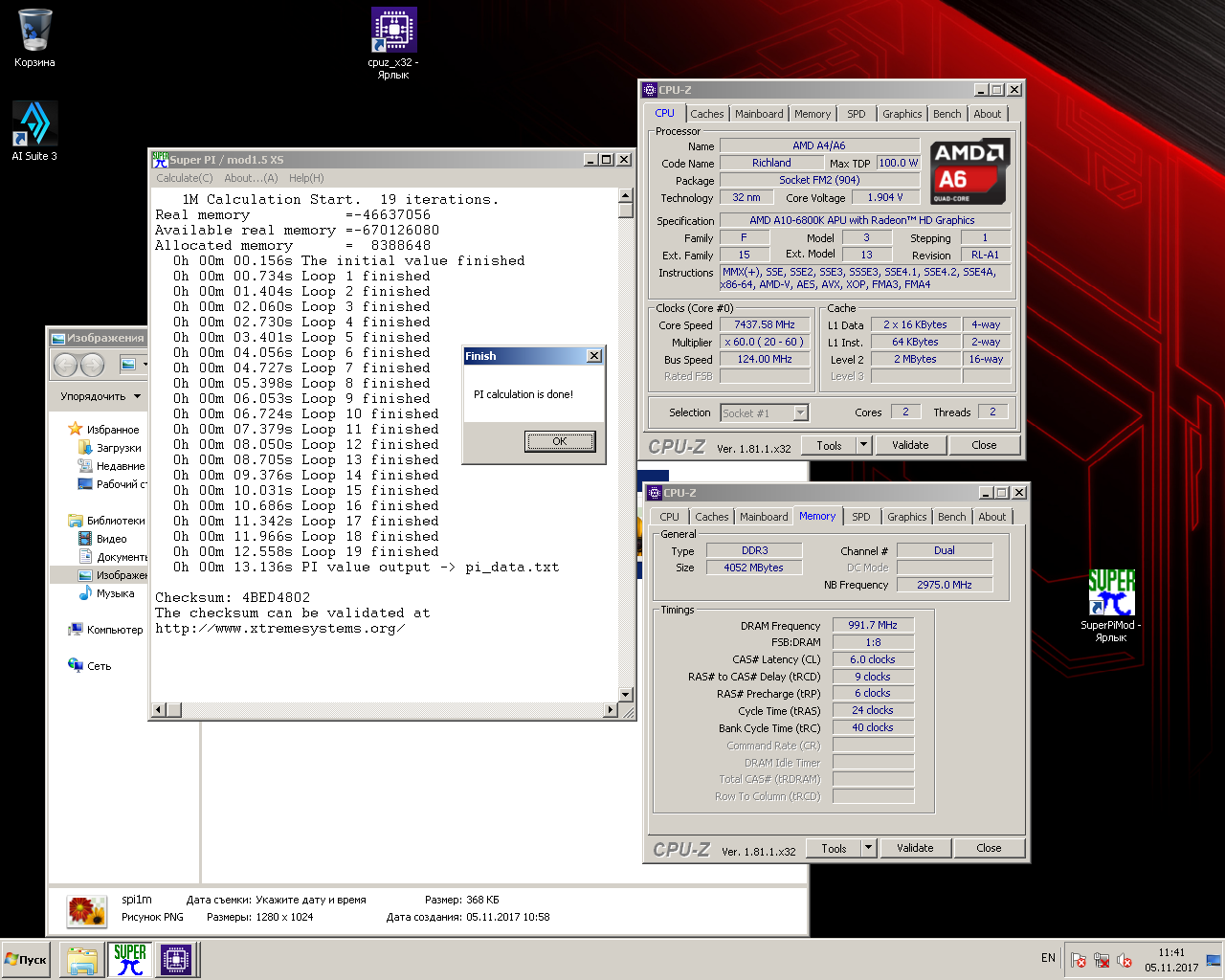Screen dimensions: 1225x980
Task: Switch to SPD tab in lower CPU-Z
Action: click(861, 517)
